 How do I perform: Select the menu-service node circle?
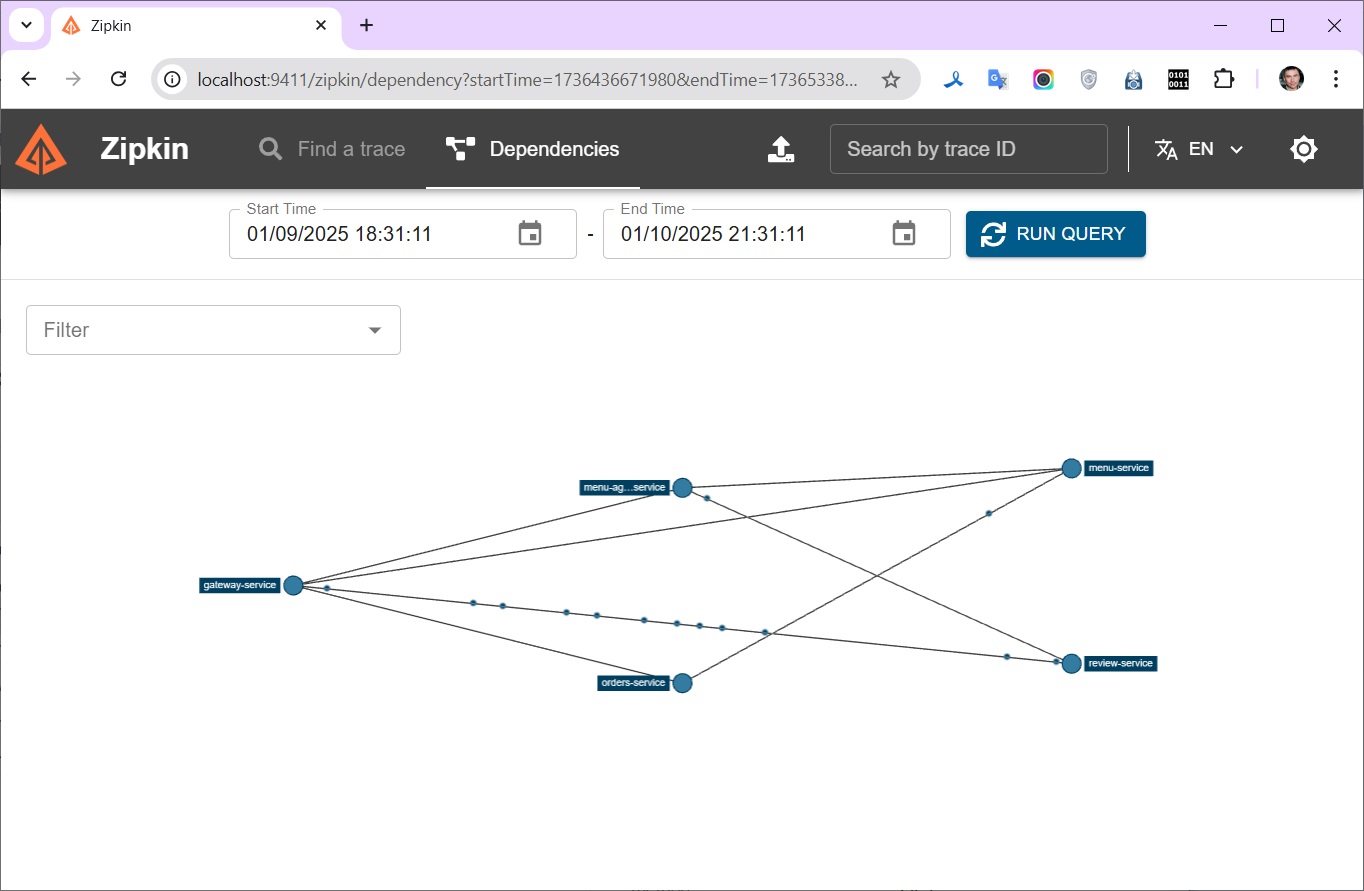1071,468
